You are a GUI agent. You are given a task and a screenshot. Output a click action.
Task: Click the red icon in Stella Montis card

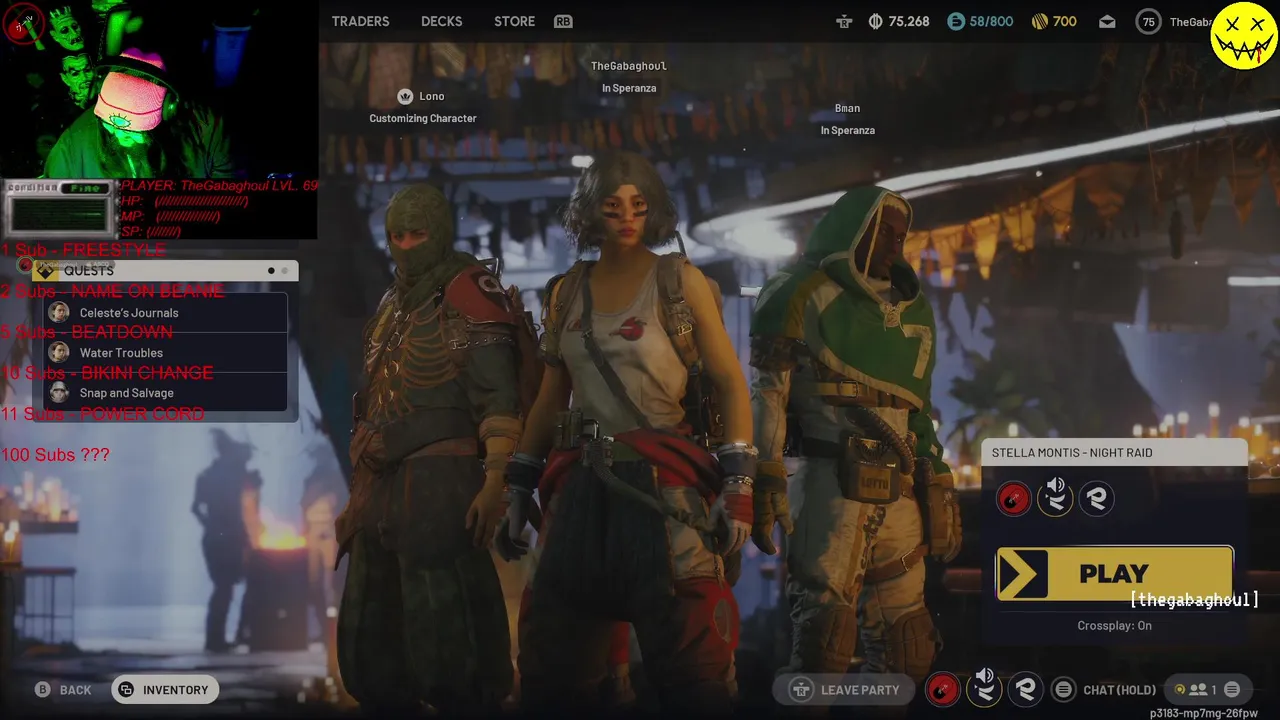point(1013,499)
